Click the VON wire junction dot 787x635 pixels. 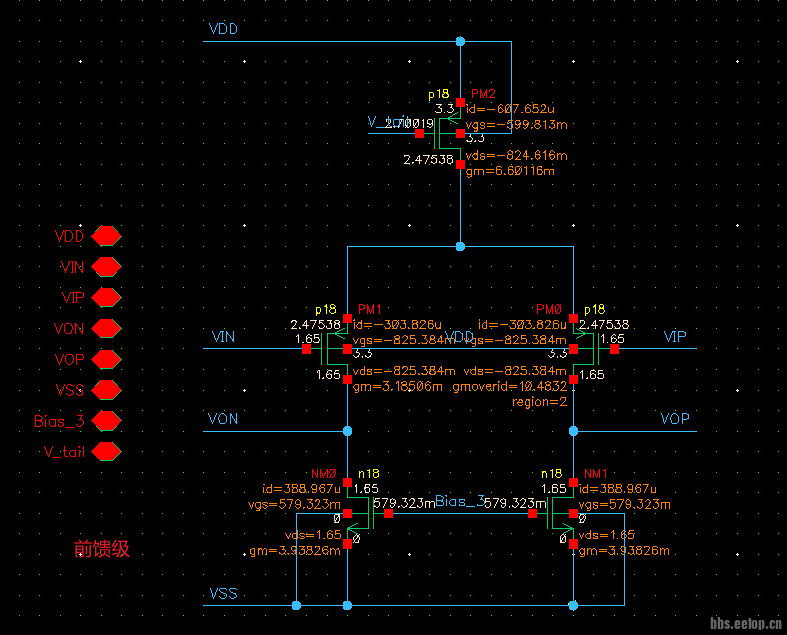tap(347, 431)
